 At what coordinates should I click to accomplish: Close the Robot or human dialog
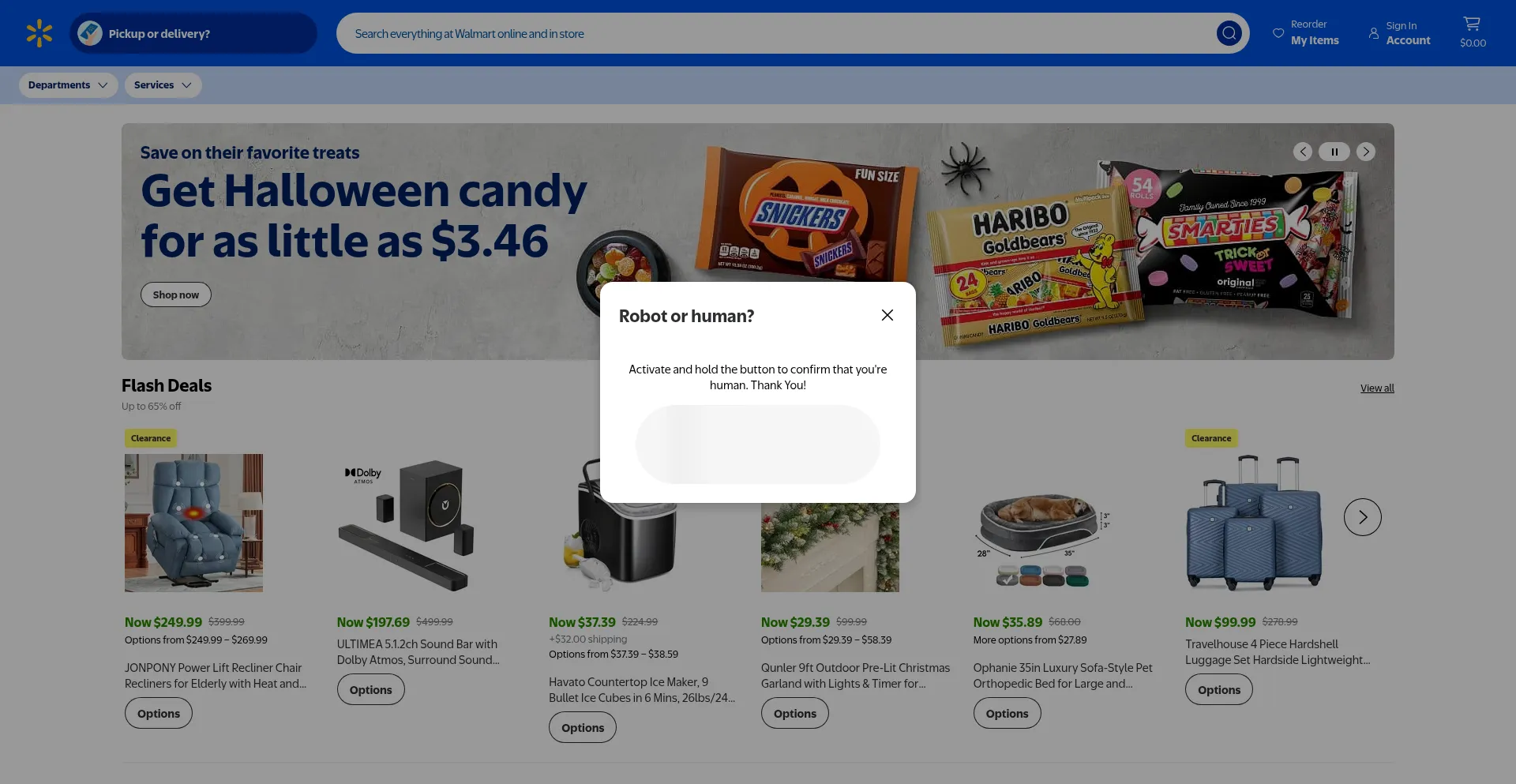point(887,315)
